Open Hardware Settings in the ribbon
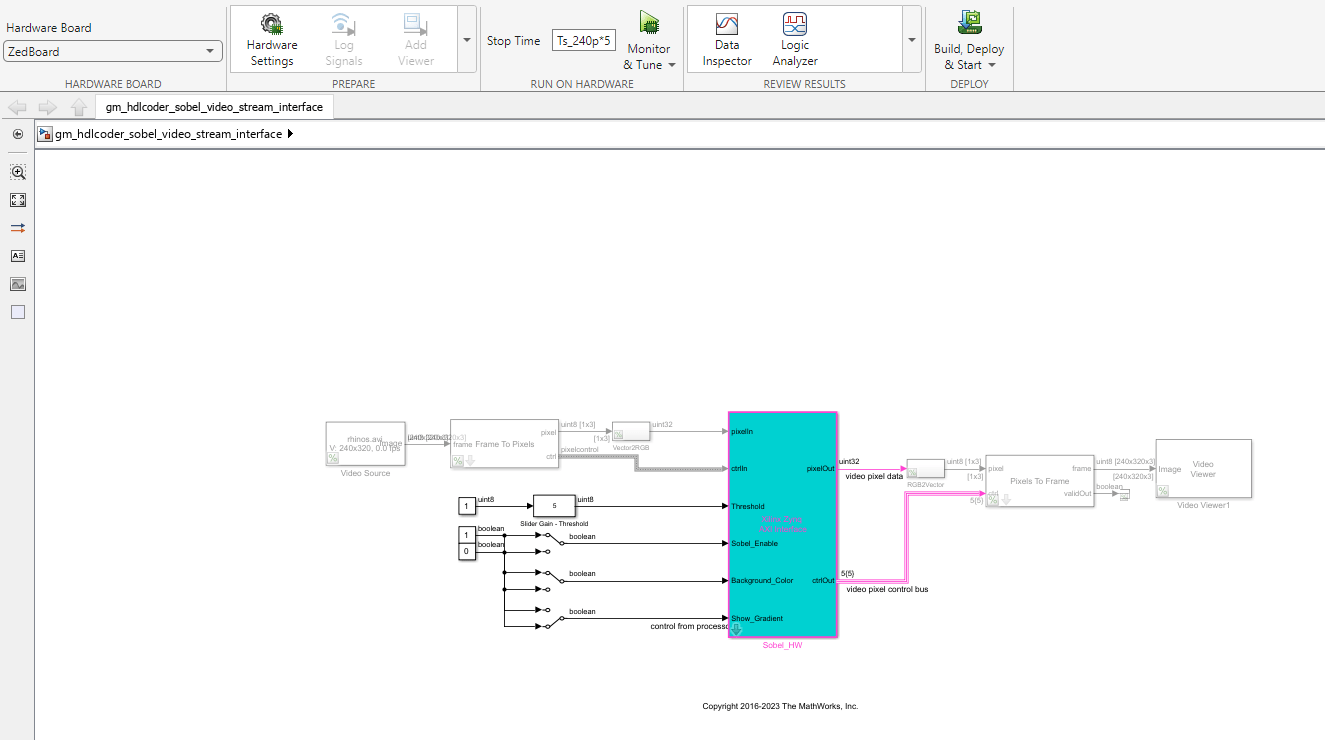The image size is (1325, 740). [x=271, y=39]
